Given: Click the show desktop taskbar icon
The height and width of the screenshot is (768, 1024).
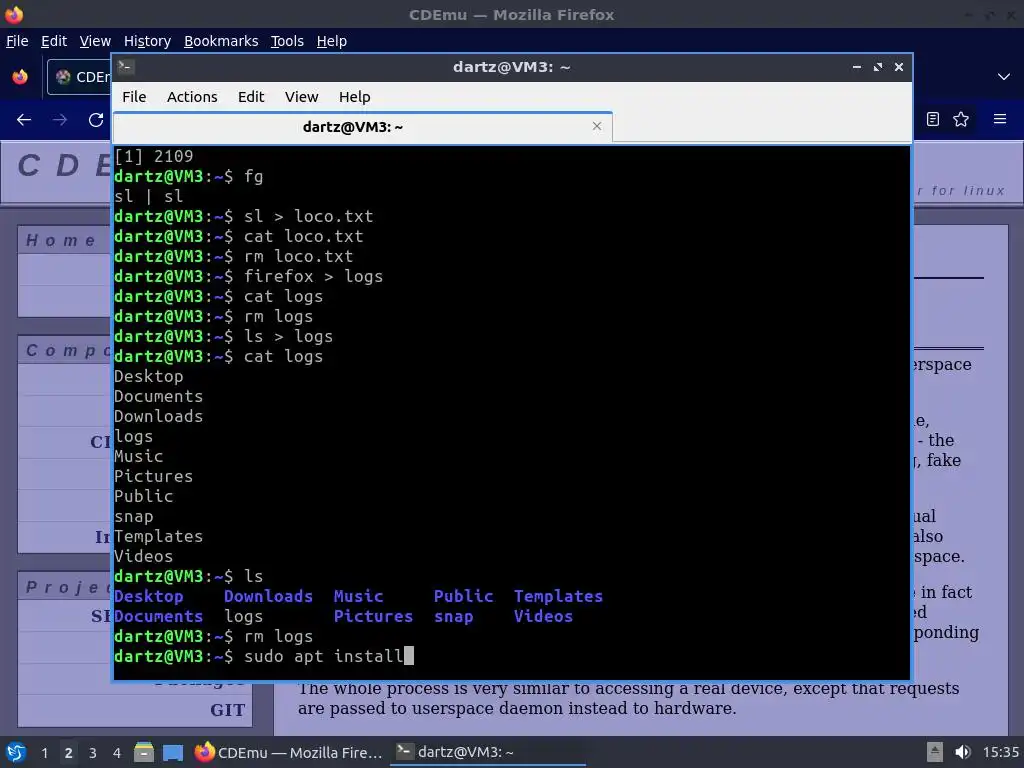Looking at the screenshot, I should click(x=173, y=753).
